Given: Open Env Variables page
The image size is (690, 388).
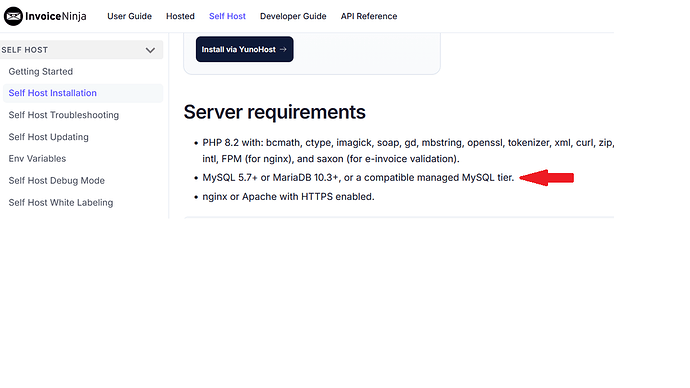Looking at the screenshot, I should click(x=37, y=158).
